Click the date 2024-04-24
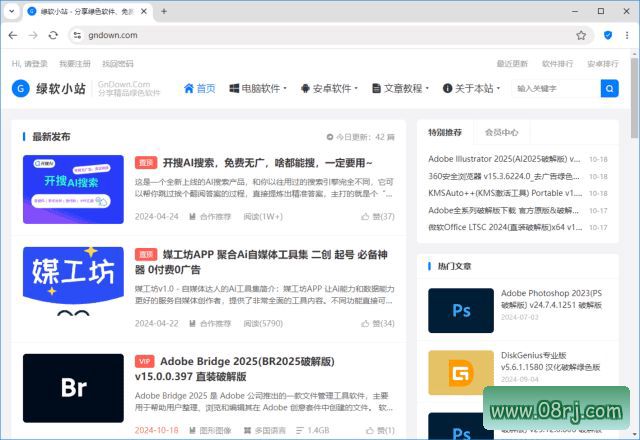Viewport: 640px width, 440px height. (157, 217)
